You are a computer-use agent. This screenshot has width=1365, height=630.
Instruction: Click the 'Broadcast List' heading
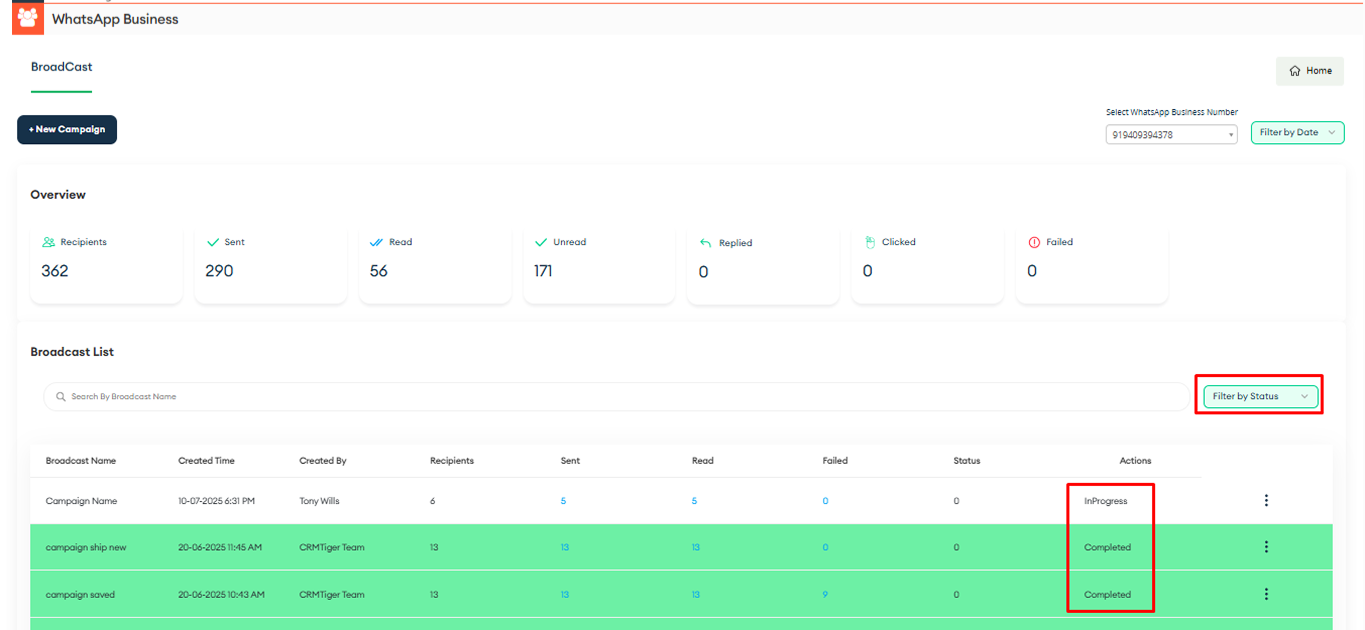click(72, 352)
